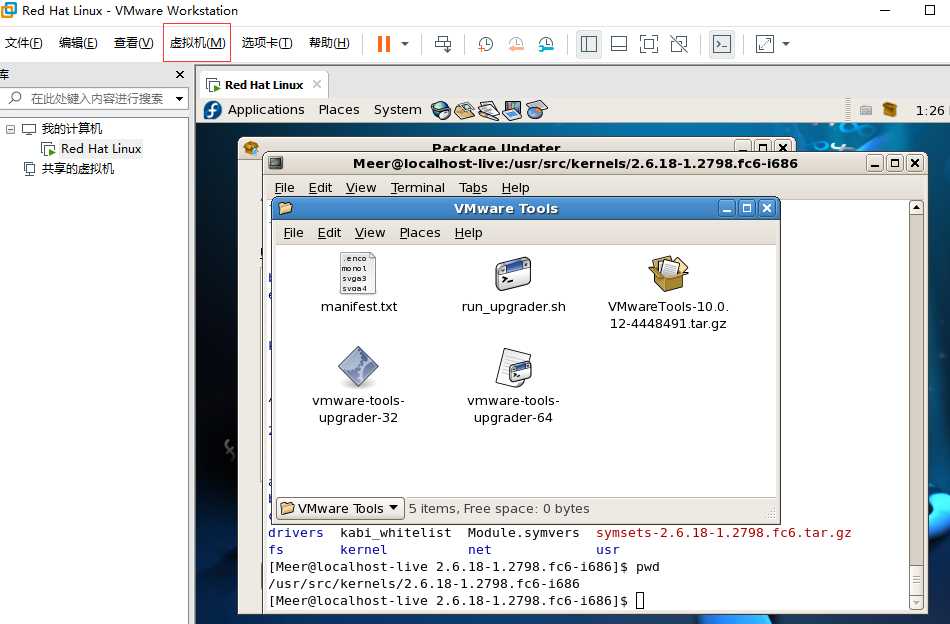Open the 编辑(E) menu
The image size is (950, 624).
point(78,43)
